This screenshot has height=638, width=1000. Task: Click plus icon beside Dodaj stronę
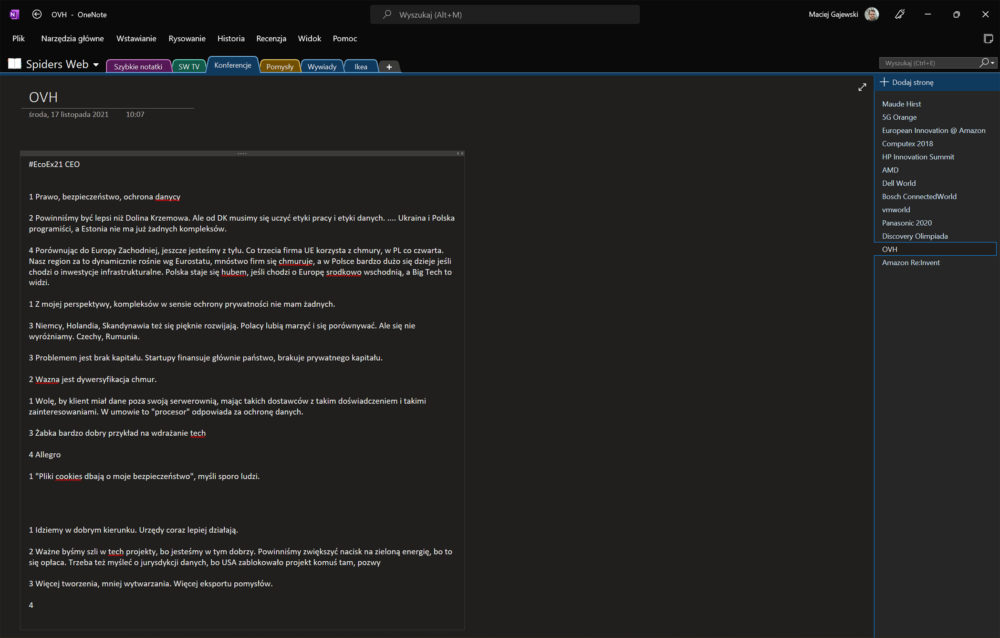884,82
